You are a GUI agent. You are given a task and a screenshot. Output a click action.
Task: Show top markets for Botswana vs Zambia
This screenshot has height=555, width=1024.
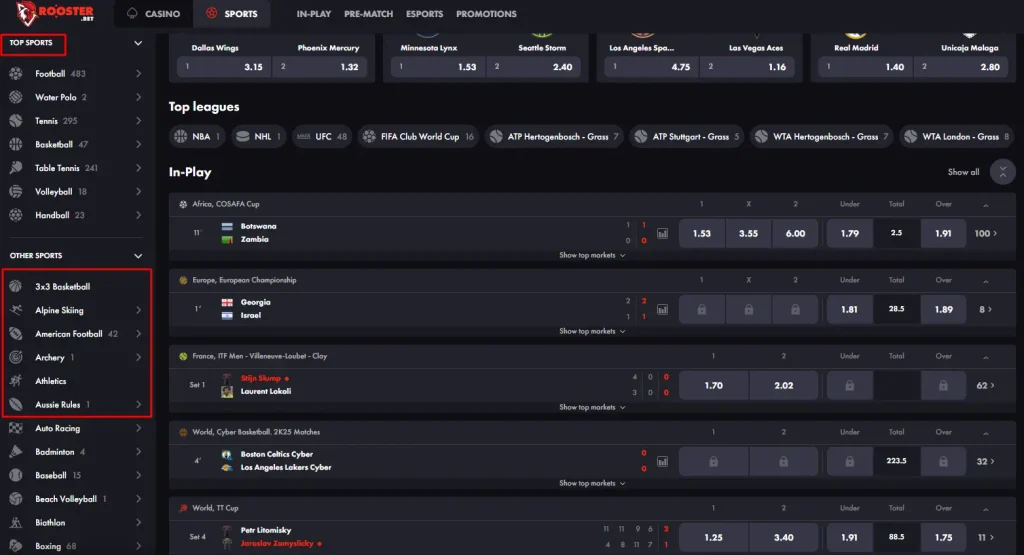(x=592, y=255)
